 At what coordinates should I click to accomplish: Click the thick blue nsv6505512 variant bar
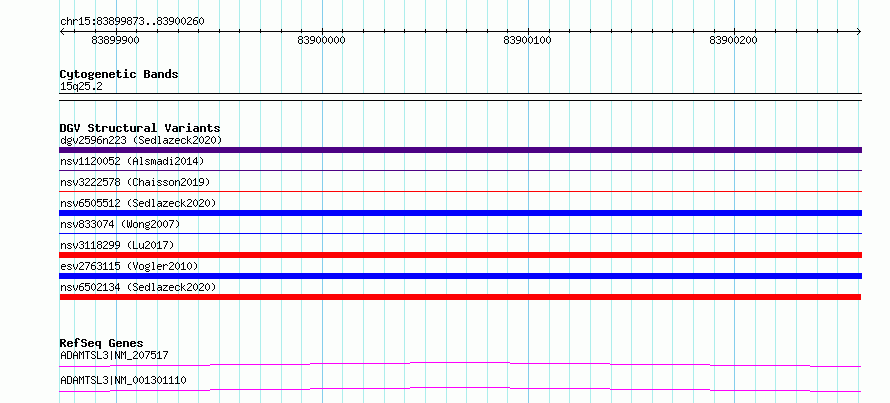[460, 213]
